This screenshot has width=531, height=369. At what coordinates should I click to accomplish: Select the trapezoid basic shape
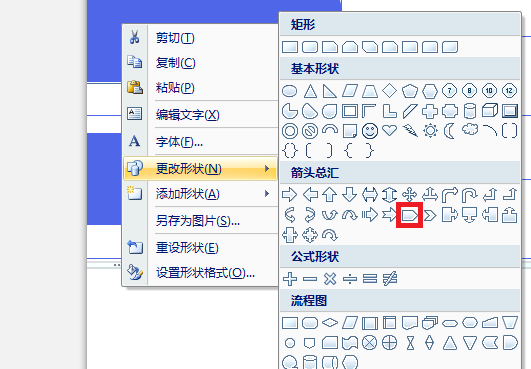click(x=370, y=91)
